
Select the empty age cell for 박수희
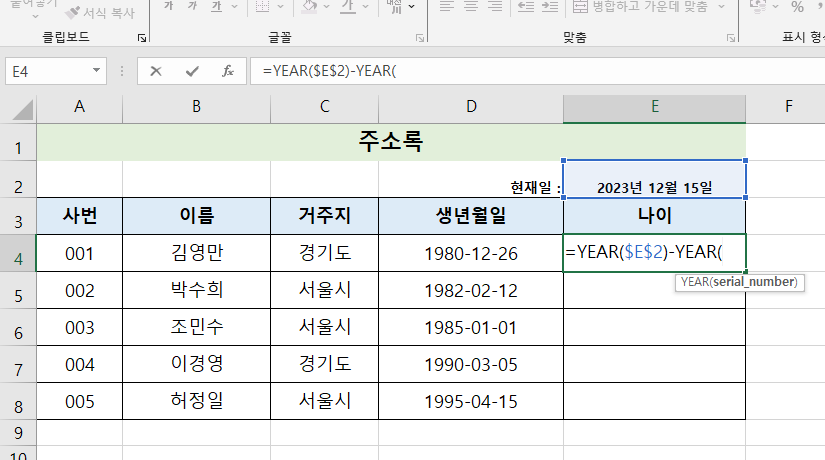655,291
